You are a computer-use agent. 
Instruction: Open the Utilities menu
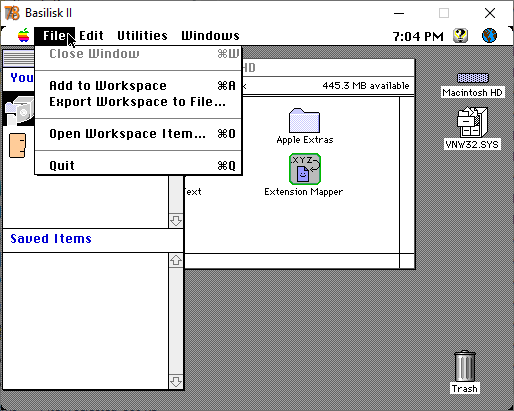142,36
